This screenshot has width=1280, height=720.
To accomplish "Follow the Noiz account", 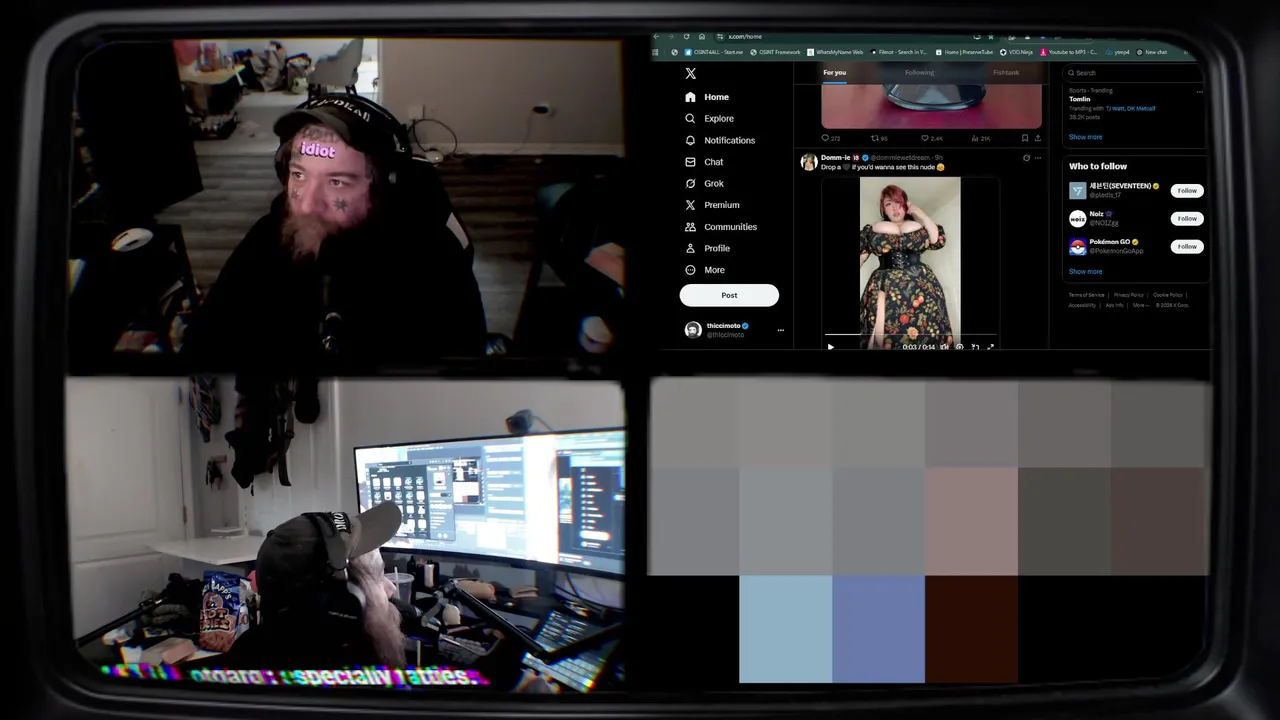I will click(1187, 218).
